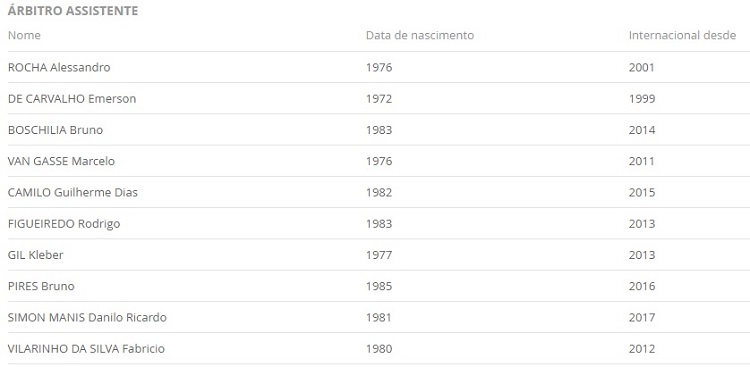Click international year 2017 for SIMON MANIS
Screen dimensions: 750x367
click(x=642, y=317)
